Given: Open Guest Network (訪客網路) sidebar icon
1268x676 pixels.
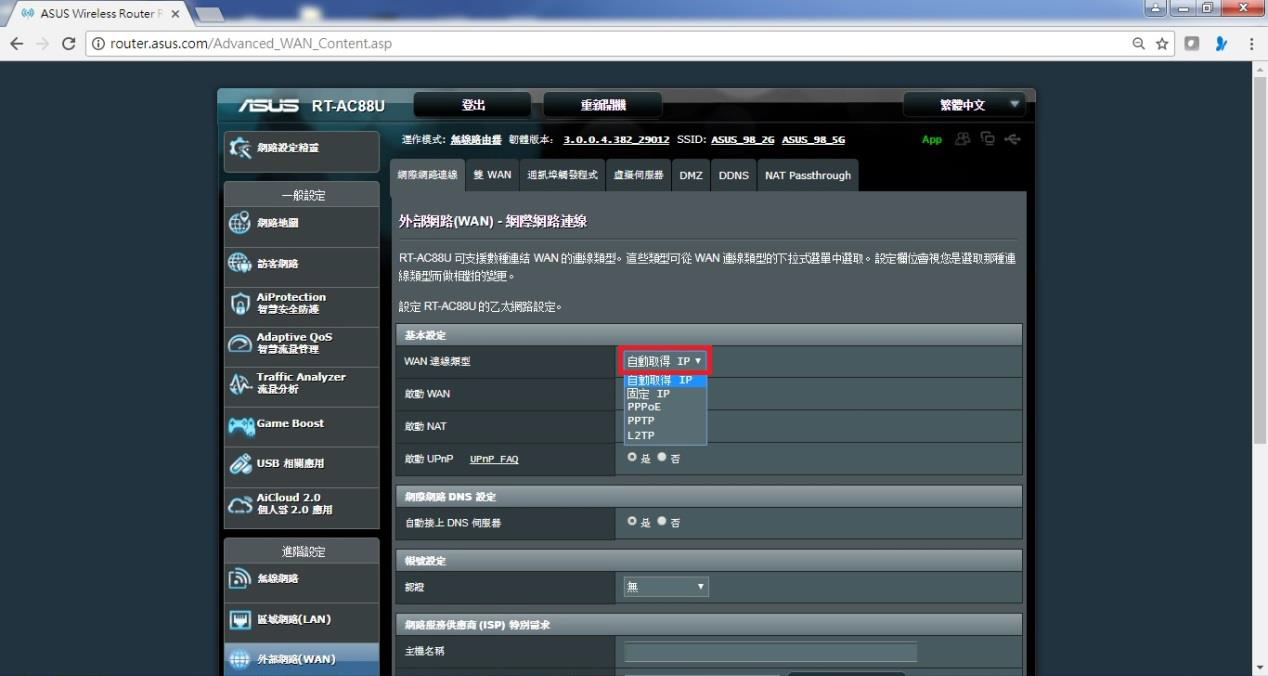Looking at the screenshot, I should [240, 263].
